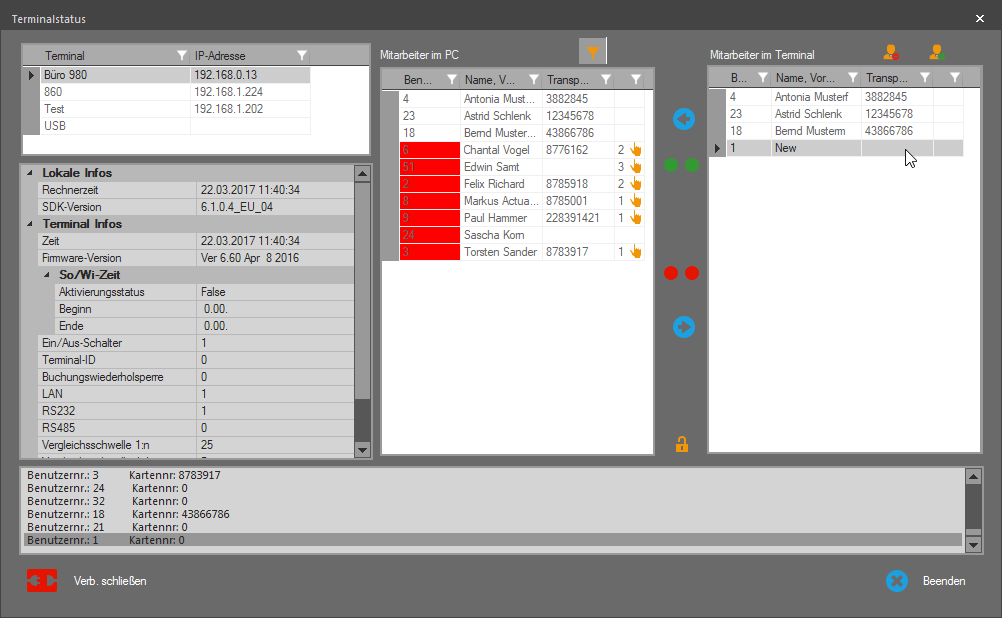
Task: Click the green double-dot button
Action: click(681, 165)
